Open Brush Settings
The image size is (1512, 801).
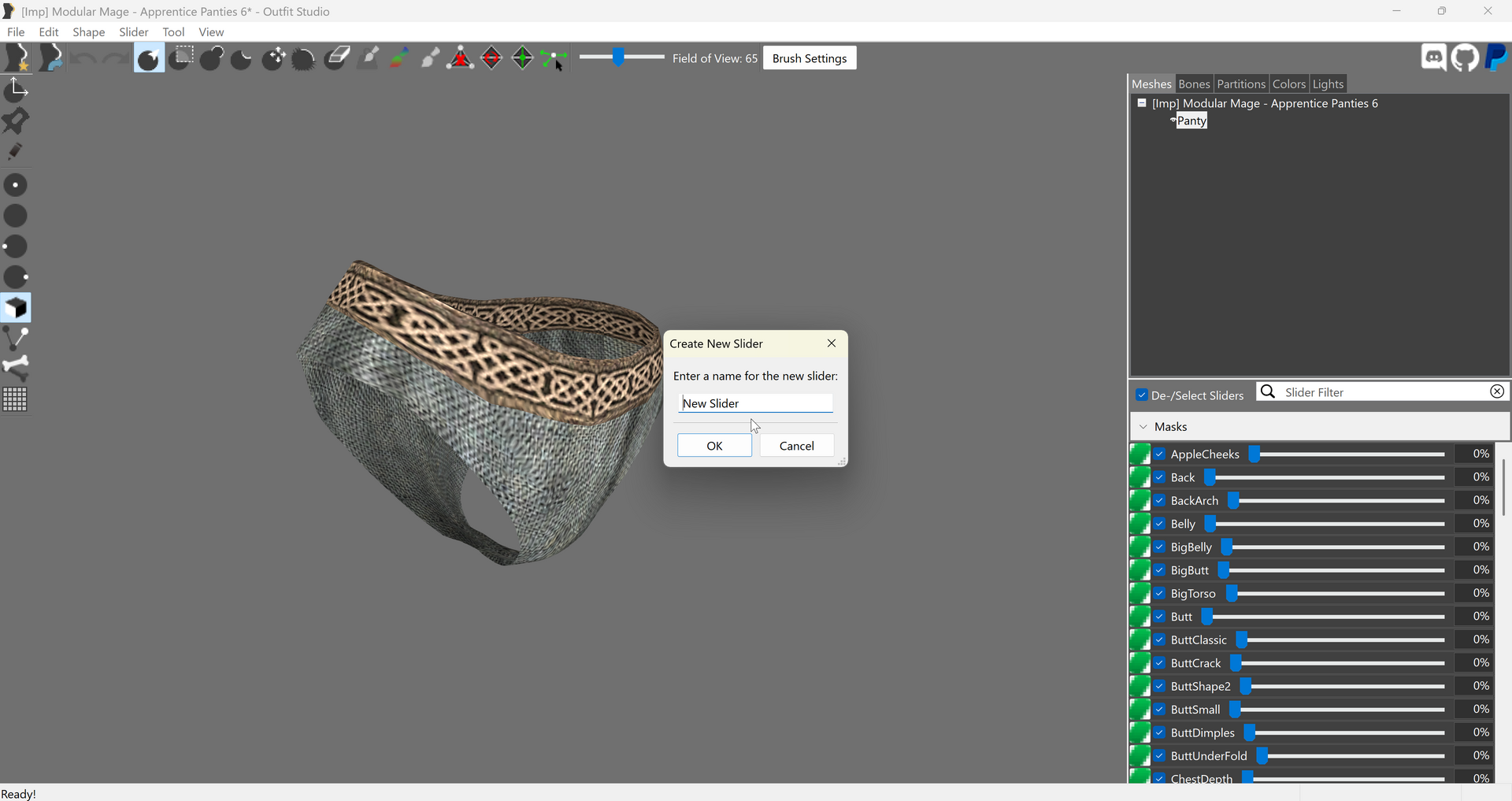click(x=810, y=58)
